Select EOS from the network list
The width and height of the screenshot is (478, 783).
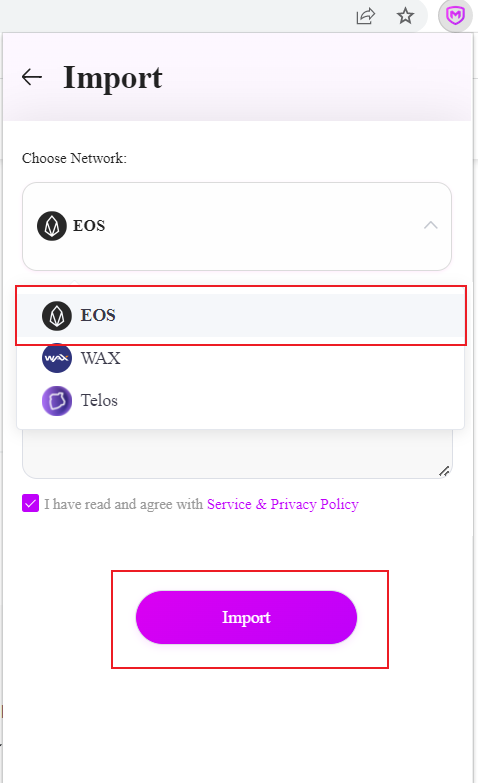241,316
